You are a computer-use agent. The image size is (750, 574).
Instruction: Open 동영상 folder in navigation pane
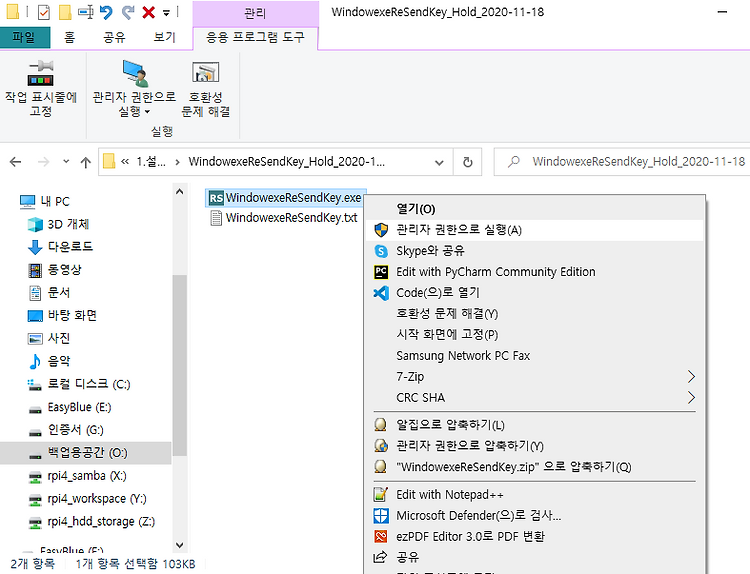55,270
